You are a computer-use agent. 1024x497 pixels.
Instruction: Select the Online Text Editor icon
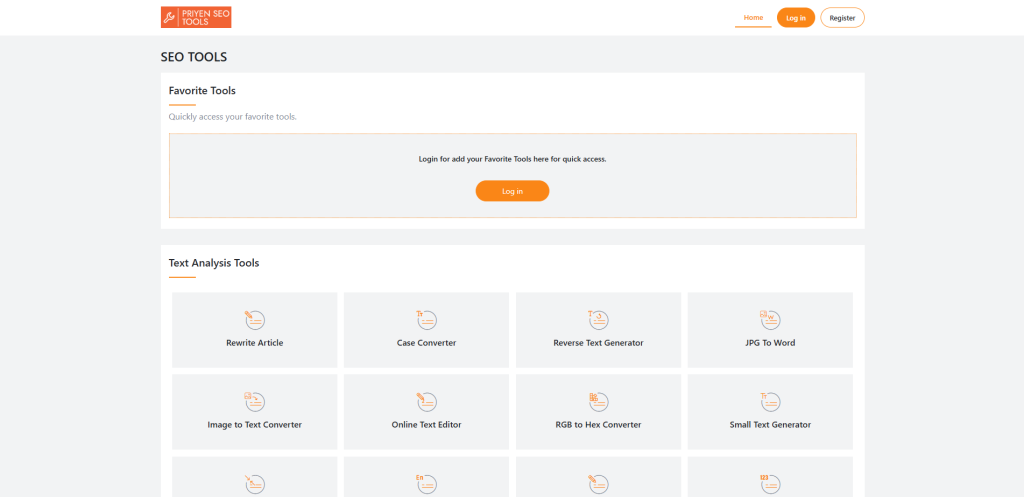426,401
